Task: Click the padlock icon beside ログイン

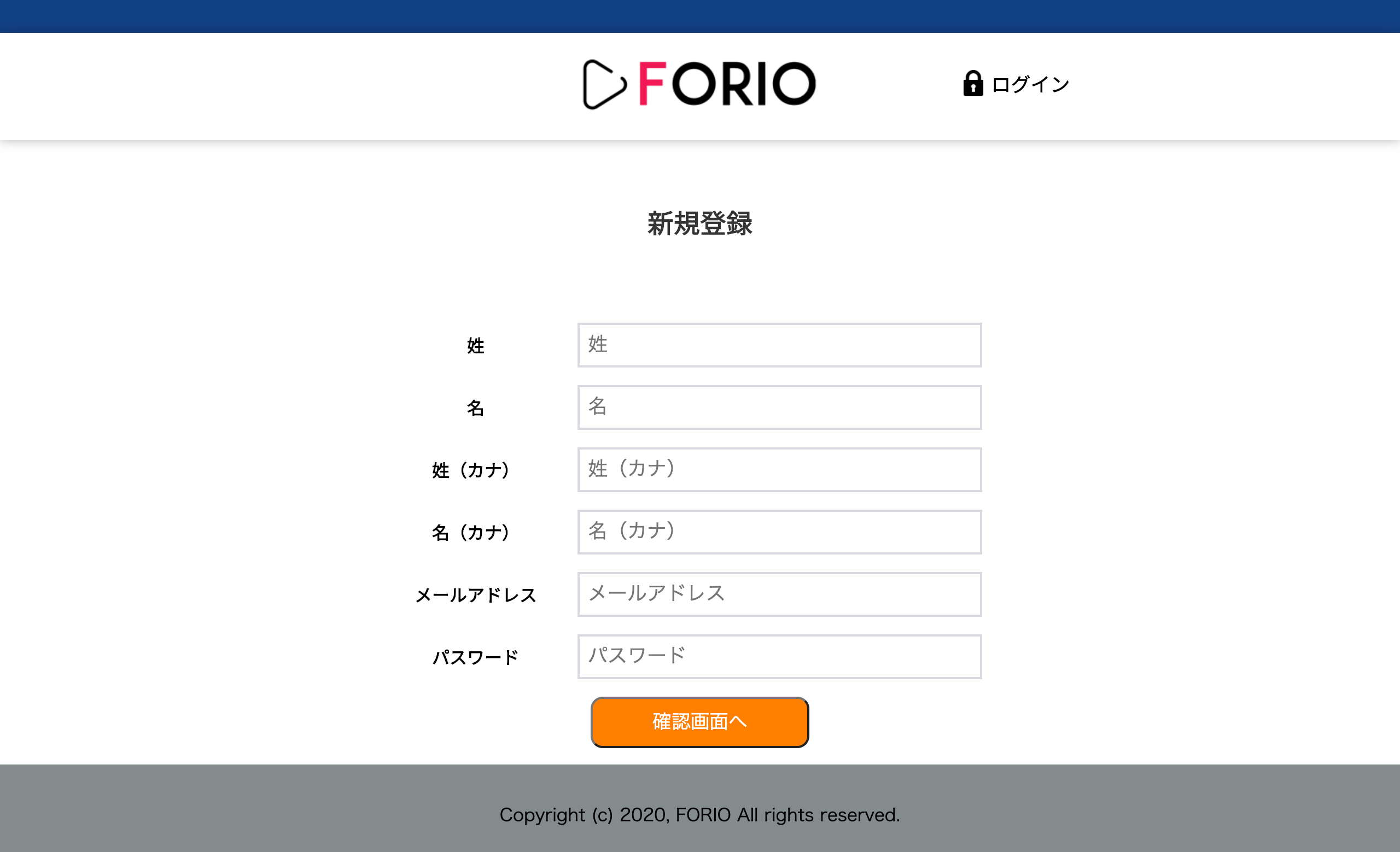Action: [x=973, y=84]
